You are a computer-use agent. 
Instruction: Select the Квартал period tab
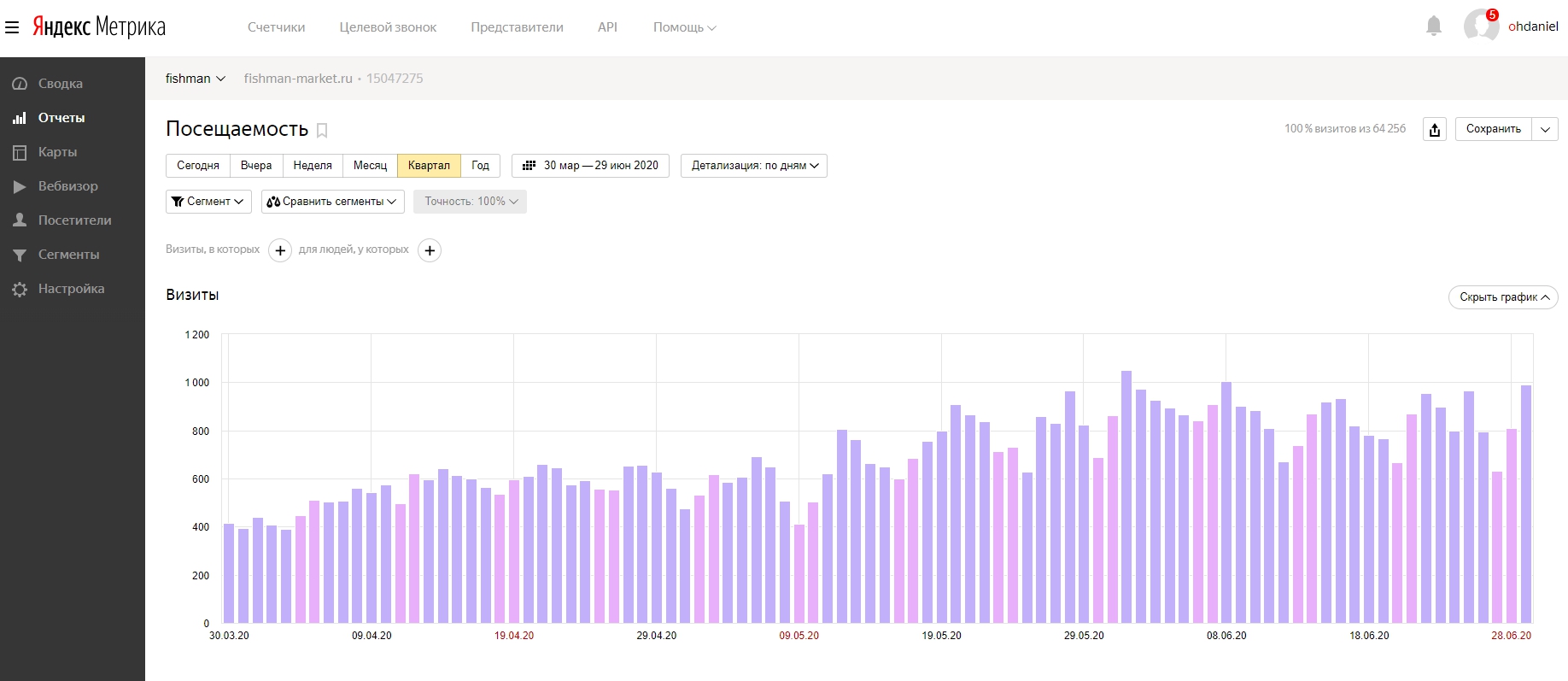429,166
